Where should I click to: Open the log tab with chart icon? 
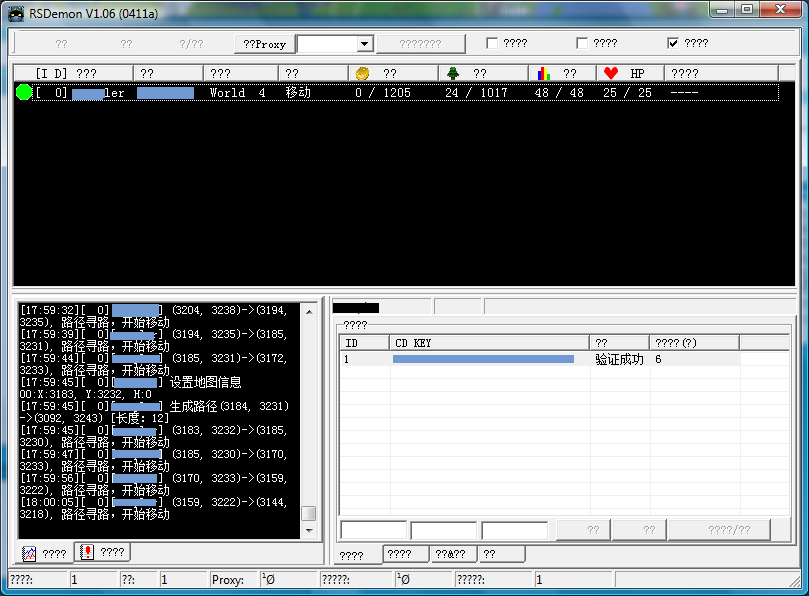[45, 552]
